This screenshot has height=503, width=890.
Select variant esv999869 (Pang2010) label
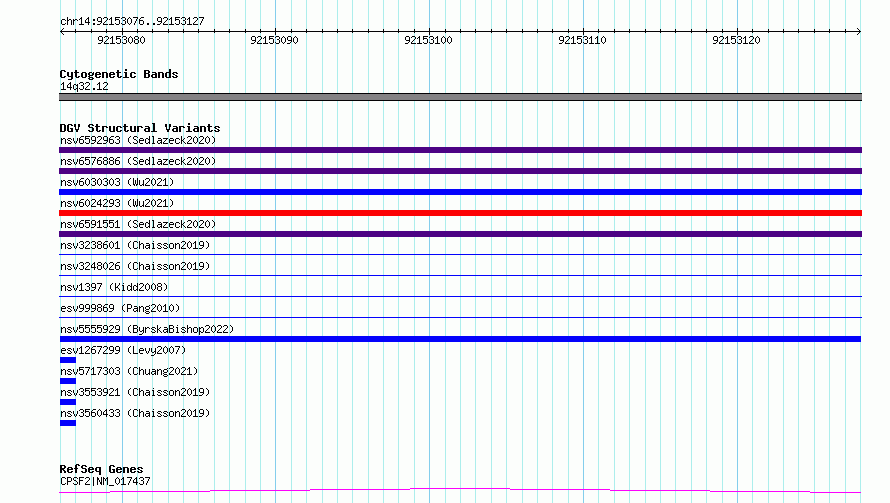120,308
